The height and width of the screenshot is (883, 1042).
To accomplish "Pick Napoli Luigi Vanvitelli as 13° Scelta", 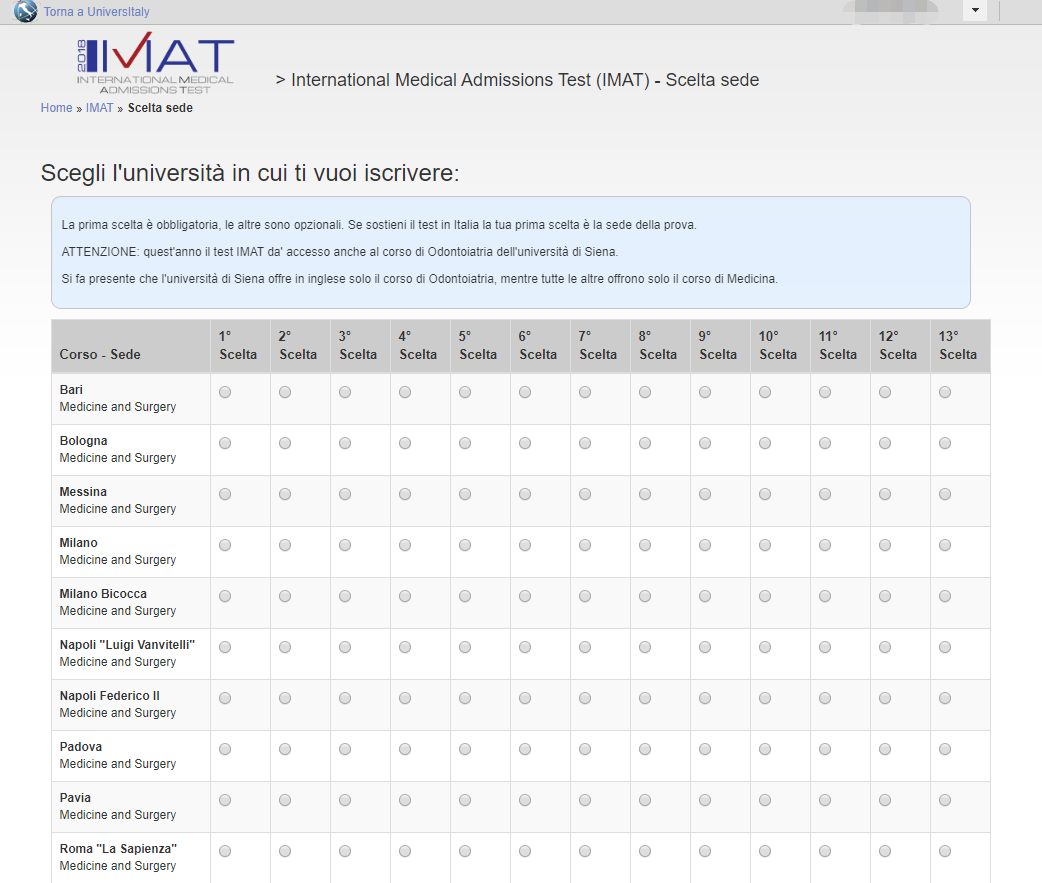I will coord(945,647).
